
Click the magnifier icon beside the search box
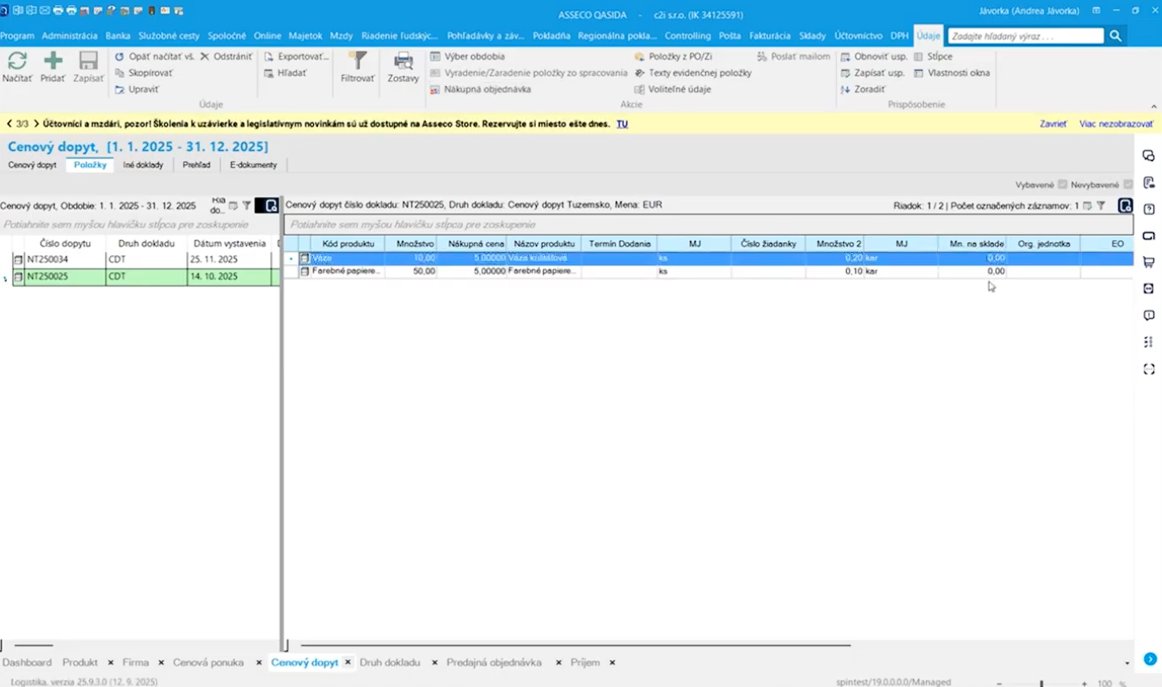[1115, 36]
